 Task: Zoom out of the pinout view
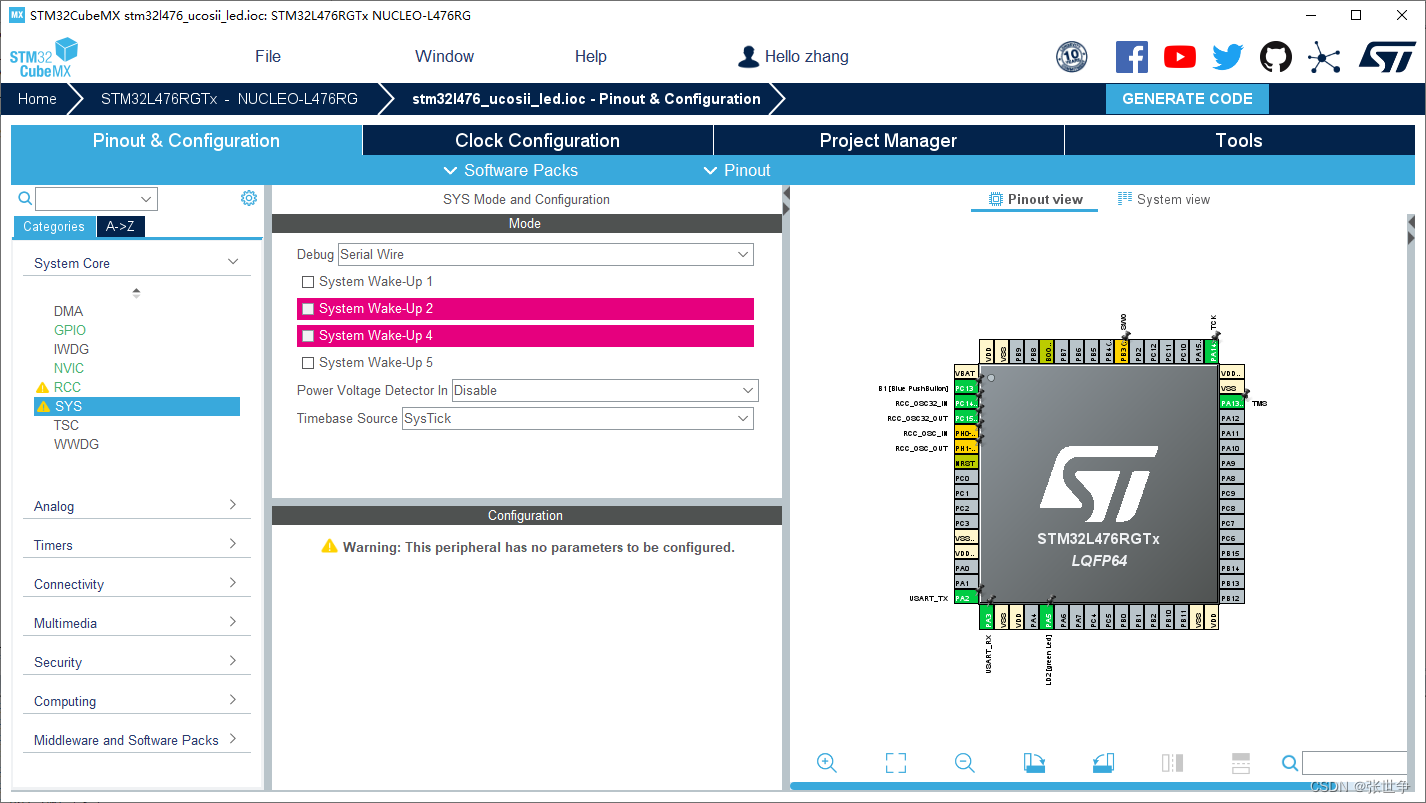click(x=965, y=763)
